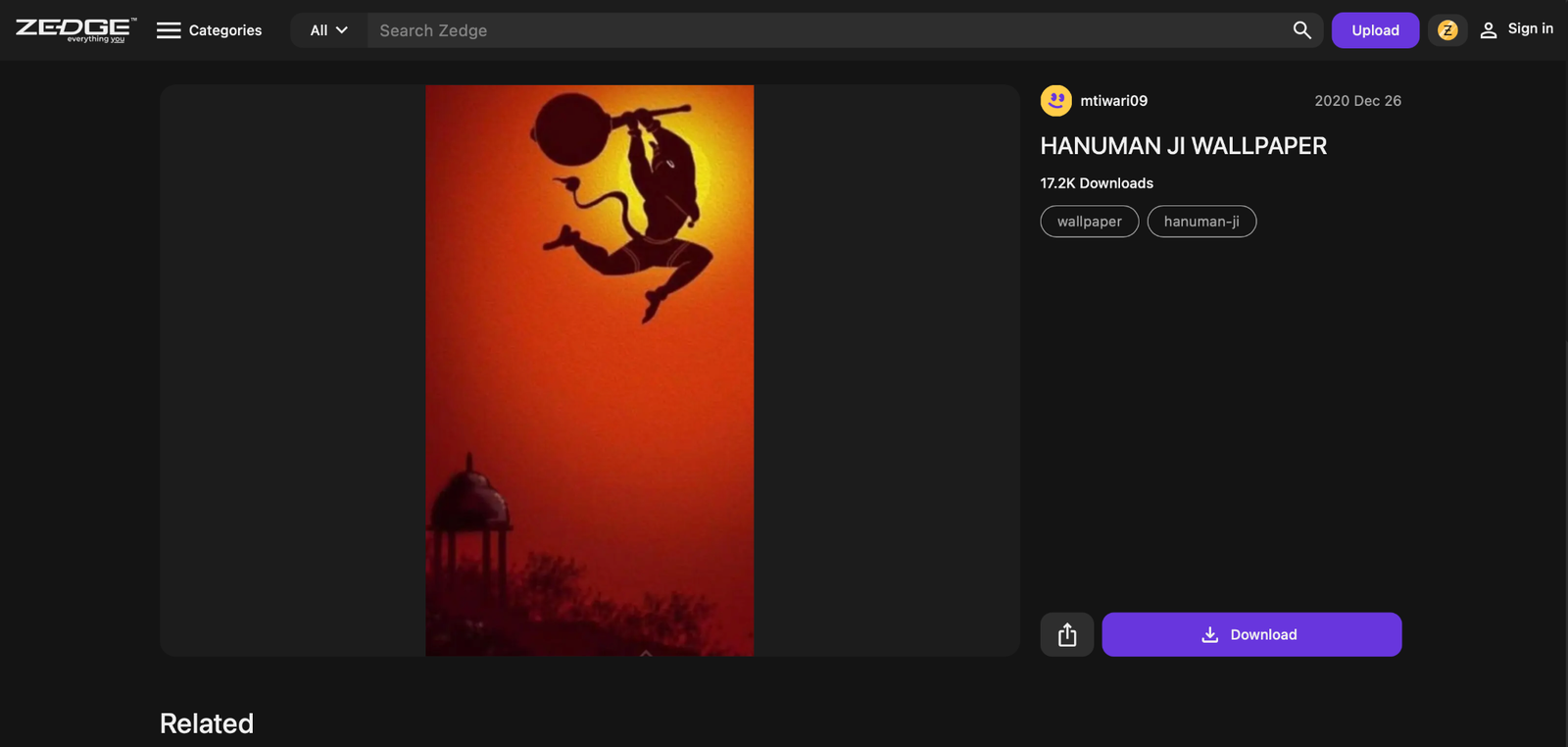Screen dimensions: 1568x747
Task: Click the HANUMAN JI WALLPAPER title
Action: pyautogui.click(x=1184, y=146)
